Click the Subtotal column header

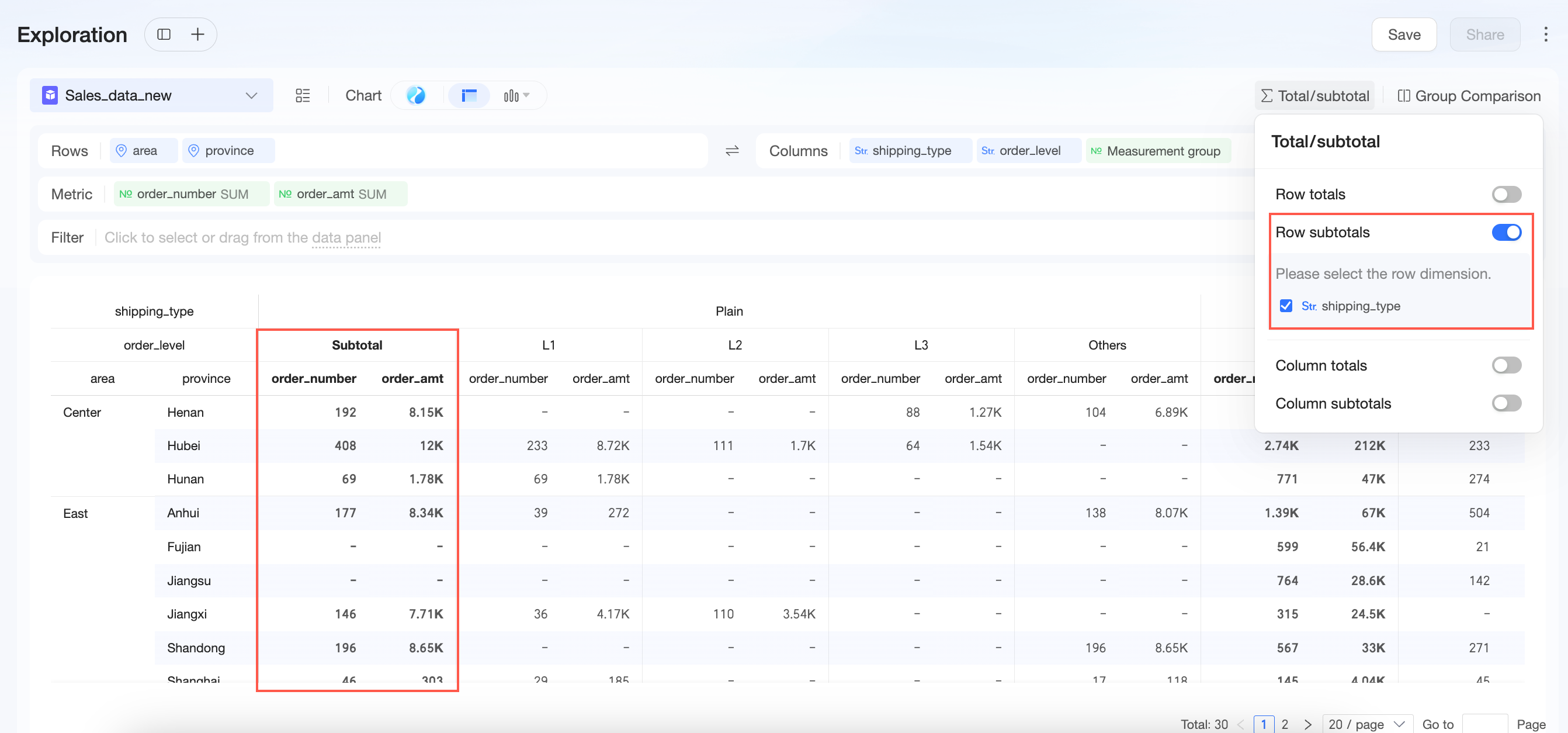coord(357,345)
